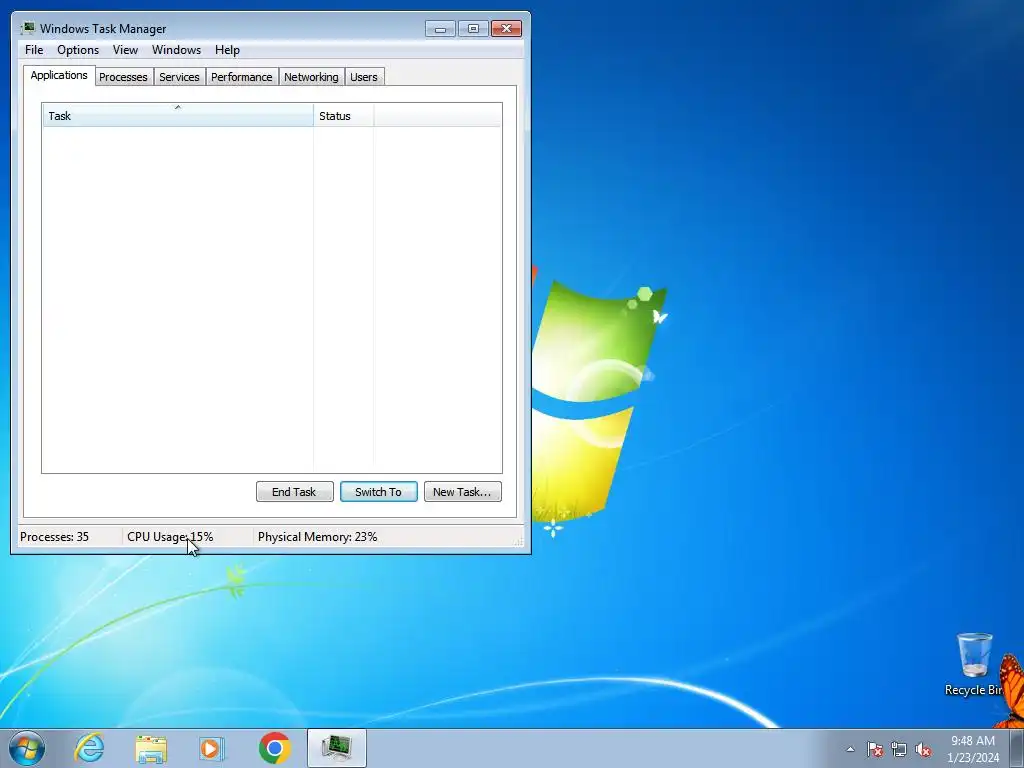This screenshot has width=1024, height=768.
Task: Sort by the Status column header
Action: (x=344, y=116)
